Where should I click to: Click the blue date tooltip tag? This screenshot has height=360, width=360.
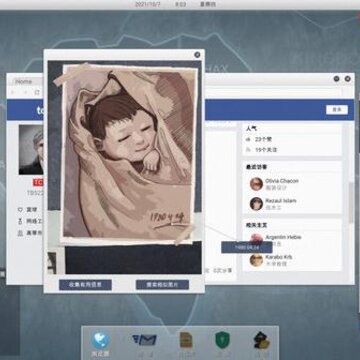247,247
